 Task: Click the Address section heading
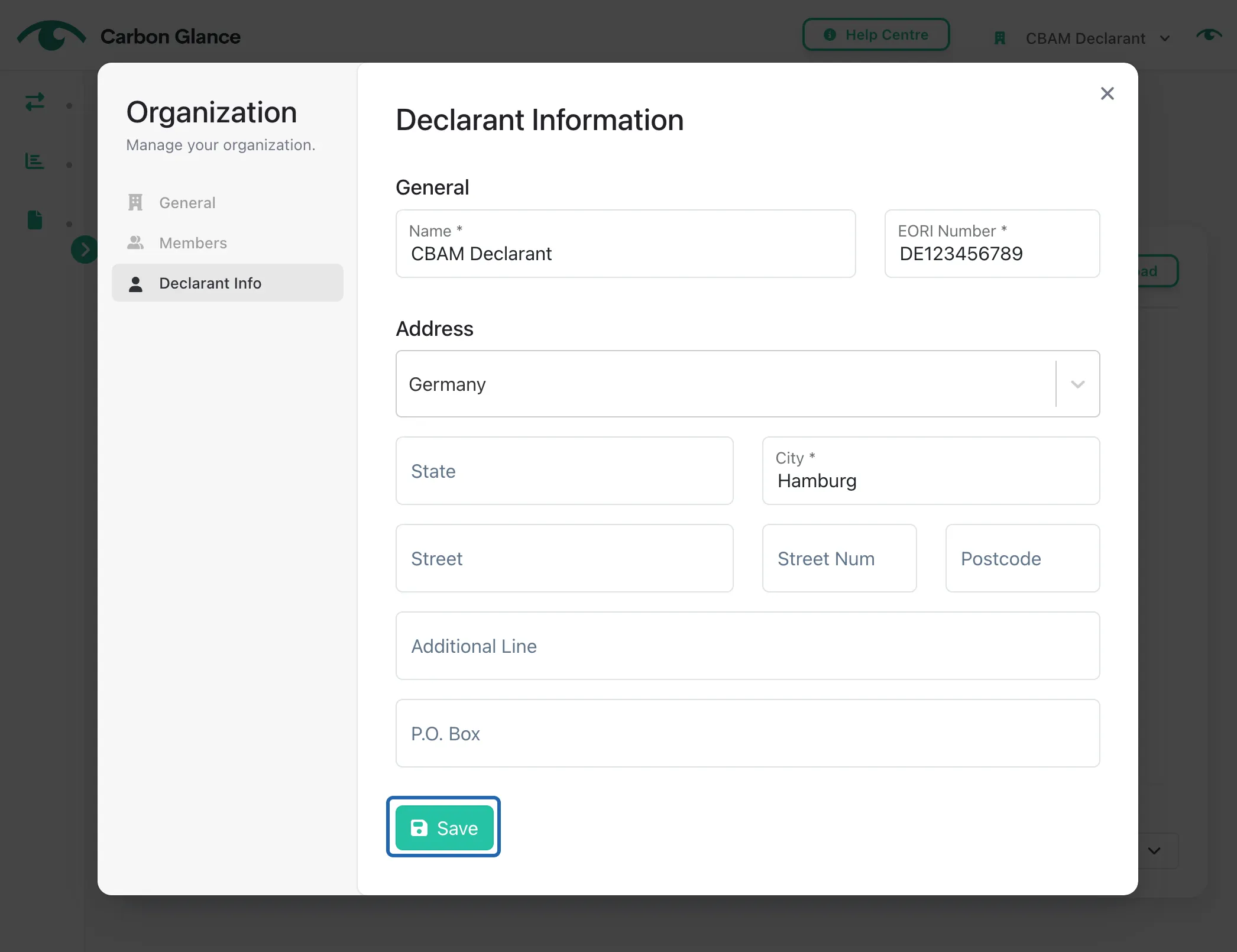pyautogui.click(x=435, y=329)
